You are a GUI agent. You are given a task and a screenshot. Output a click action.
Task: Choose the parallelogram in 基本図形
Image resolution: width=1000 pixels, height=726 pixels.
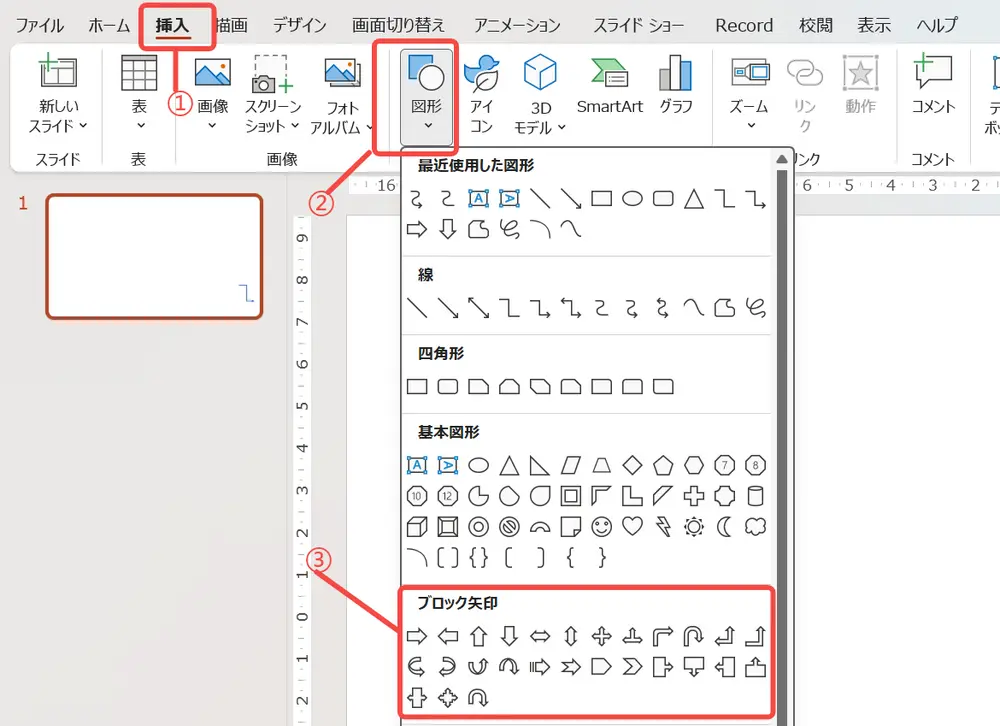(571, 466)
